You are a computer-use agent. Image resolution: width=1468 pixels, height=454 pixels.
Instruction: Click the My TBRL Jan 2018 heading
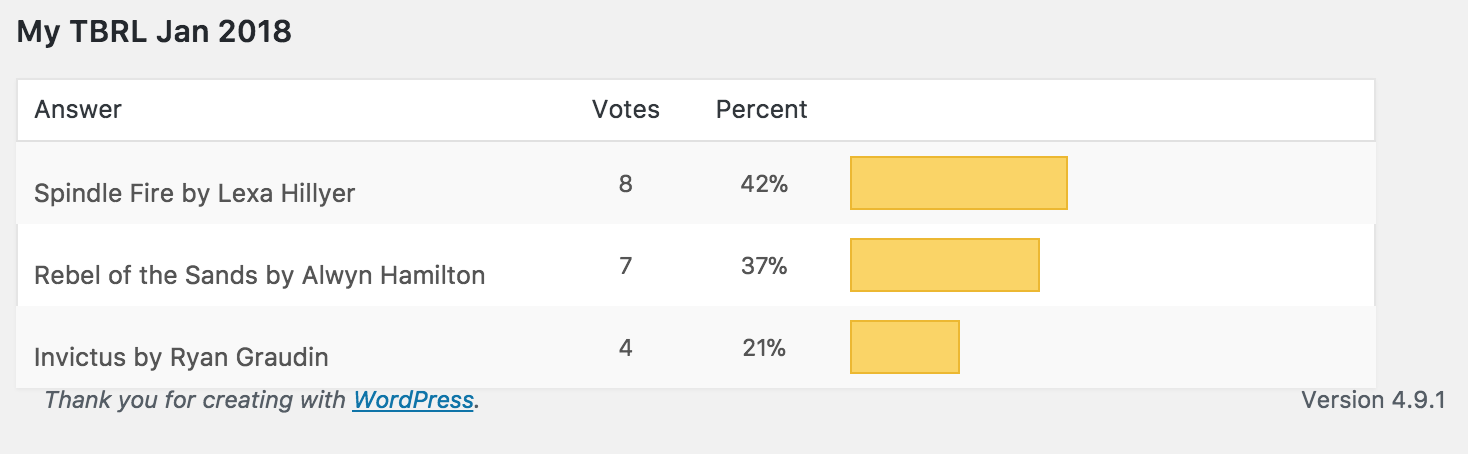[154, 31]
